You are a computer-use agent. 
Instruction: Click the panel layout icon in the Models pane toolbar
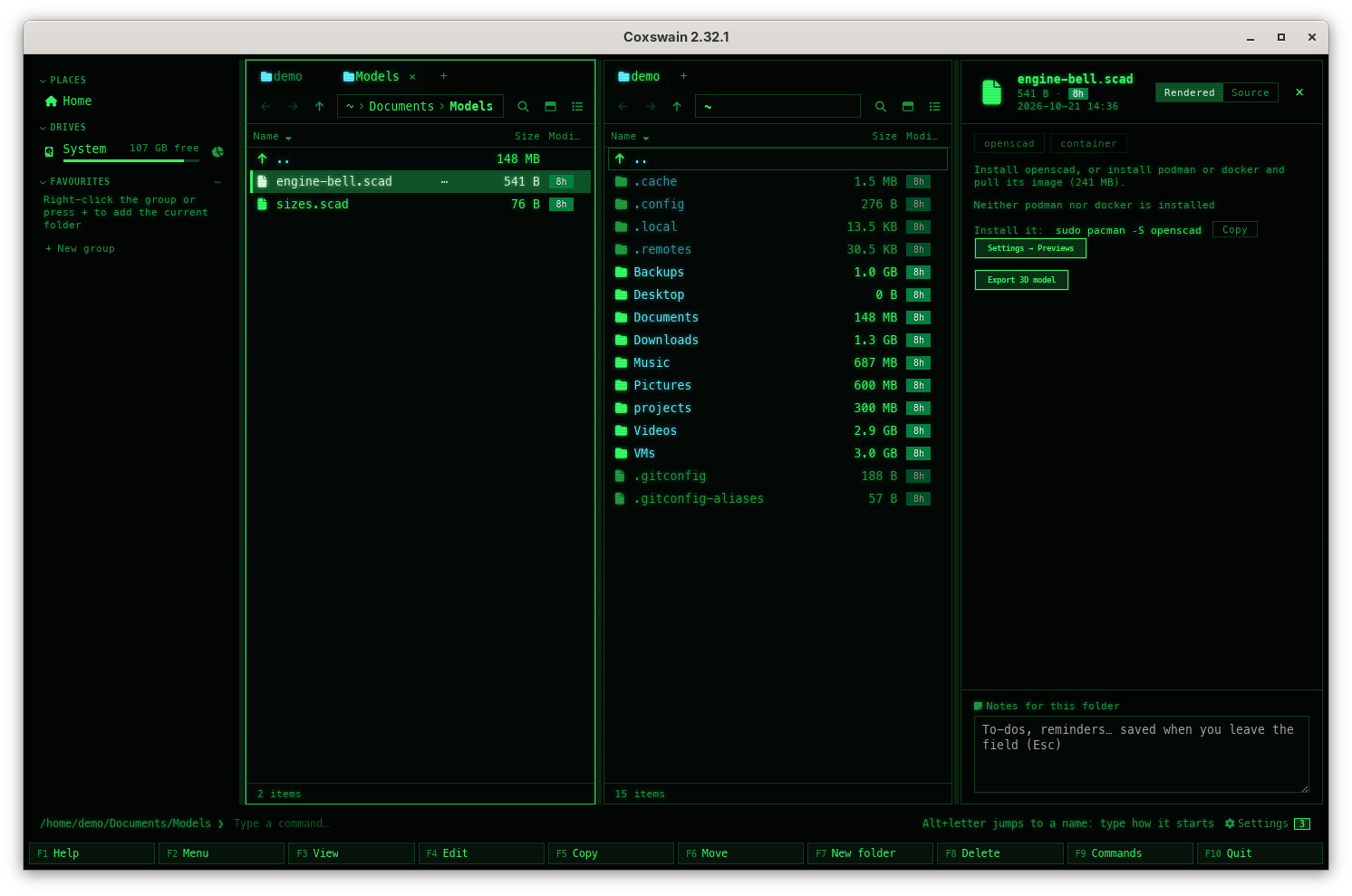pyautogui.click(x=550, y=107)
